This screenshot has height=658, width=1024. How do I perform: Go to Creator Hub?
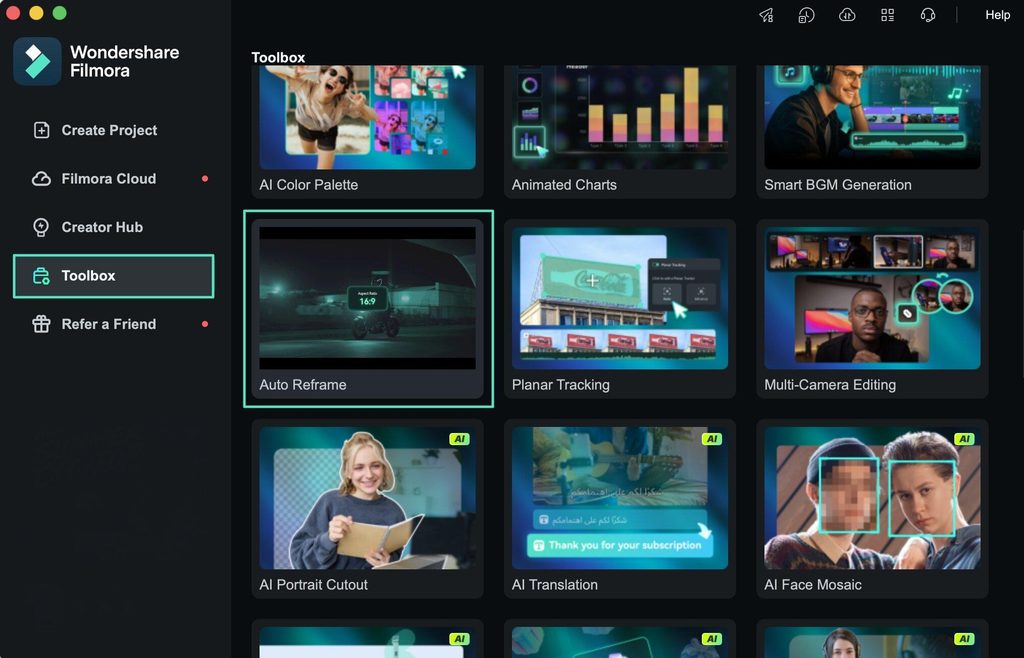[114, 227]
